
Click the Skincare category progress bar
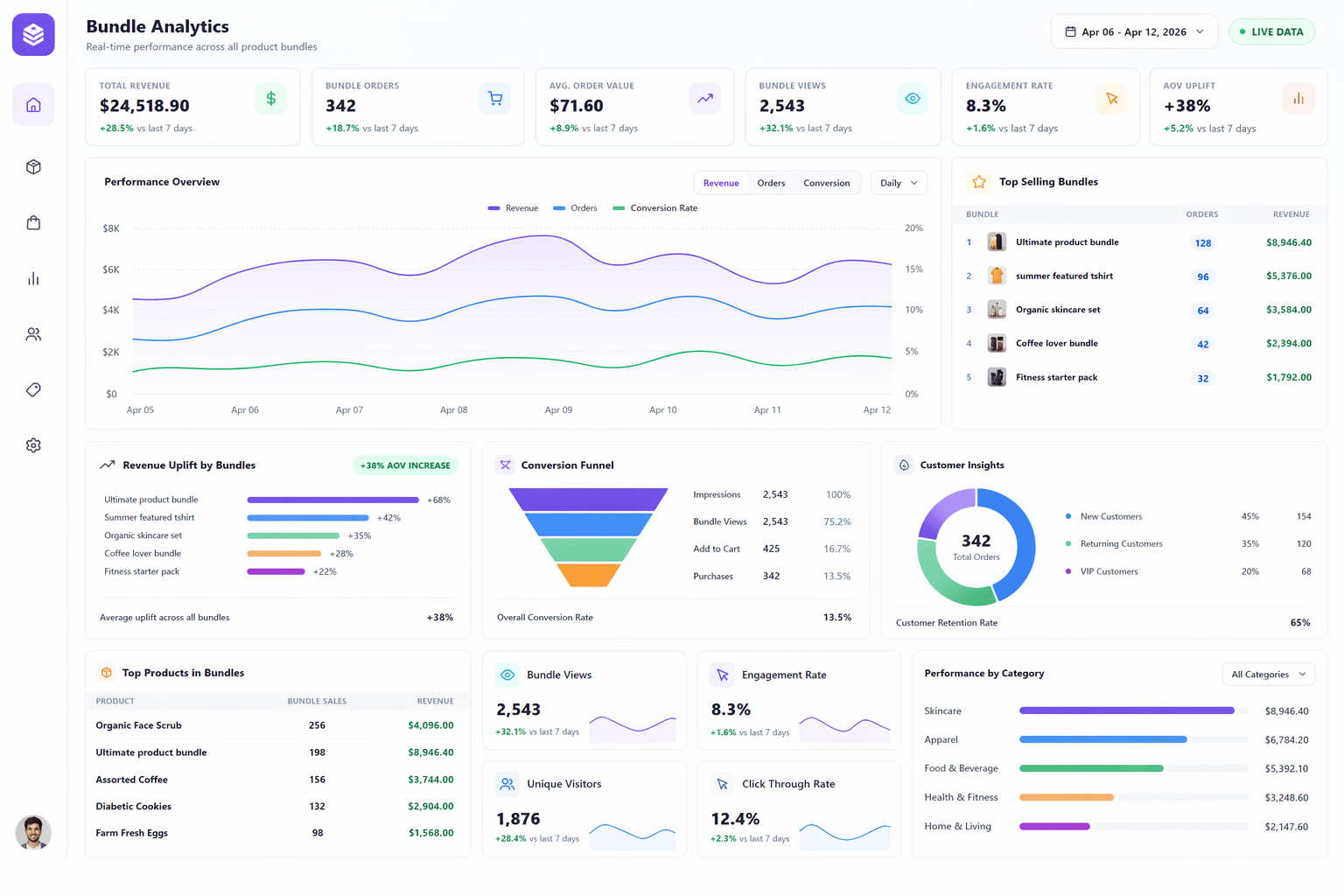1133,711
